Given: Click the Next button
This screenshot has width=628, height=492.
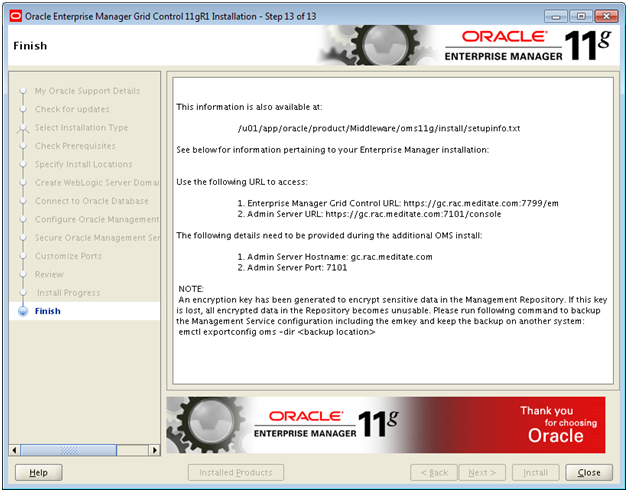Looking at the screenshot, I should coord(482,472).
